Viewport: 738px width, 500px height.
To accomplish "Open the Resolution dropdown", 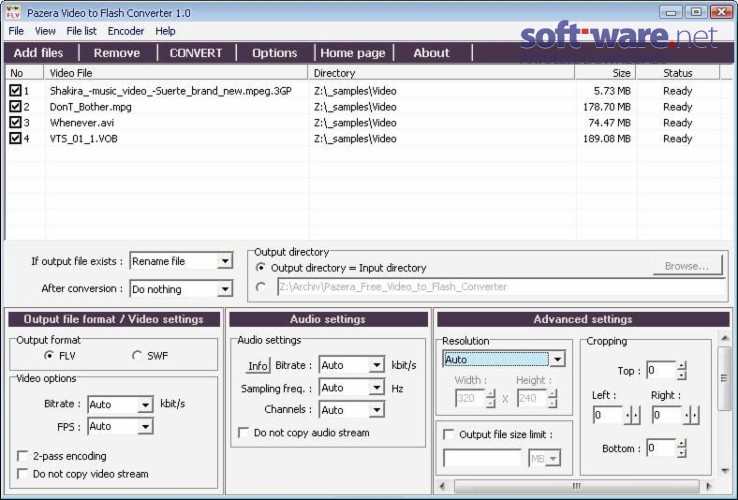I will tap(557, 359).
